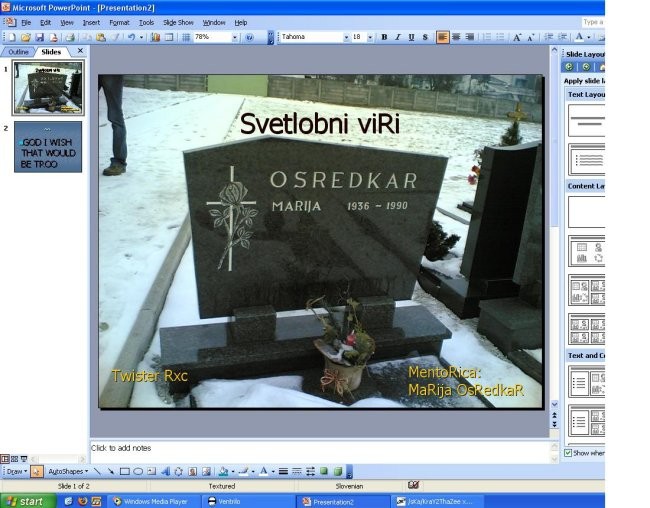Screen dimensions: 650x508
Task: Click the Open file folder icon
Action: (26, 37)
